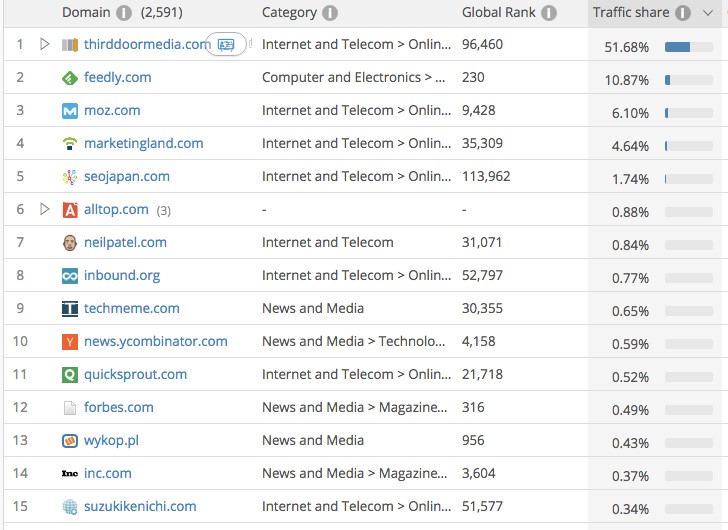The height and width of the screenshot is (530, 728).
Task: Click the info icon beside Traffic share
Action: (683, 13)
